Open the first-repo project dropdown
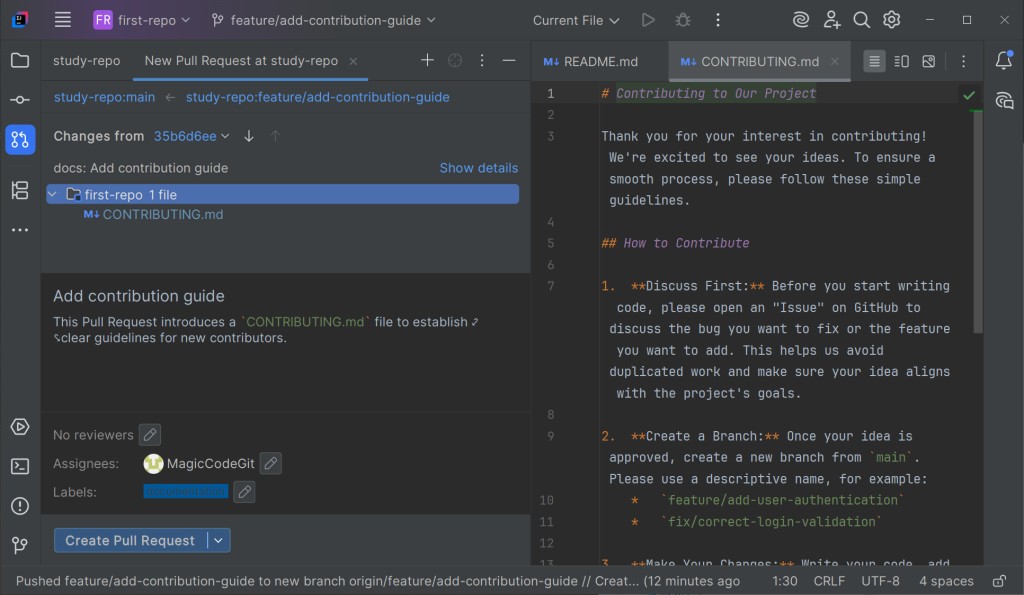The image size is (1024, 595). pos(142,20)
